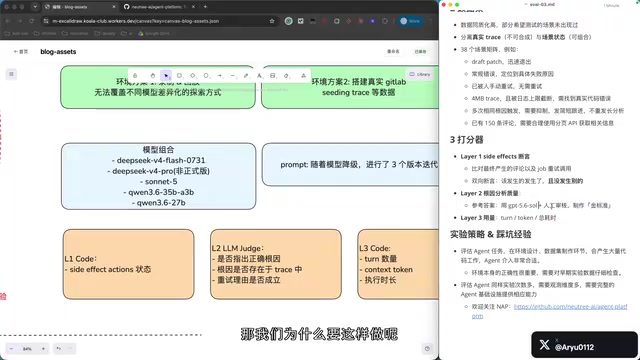Select the pencil freedraw tool
The image size is (640, 360).
[x=246, y=76]
